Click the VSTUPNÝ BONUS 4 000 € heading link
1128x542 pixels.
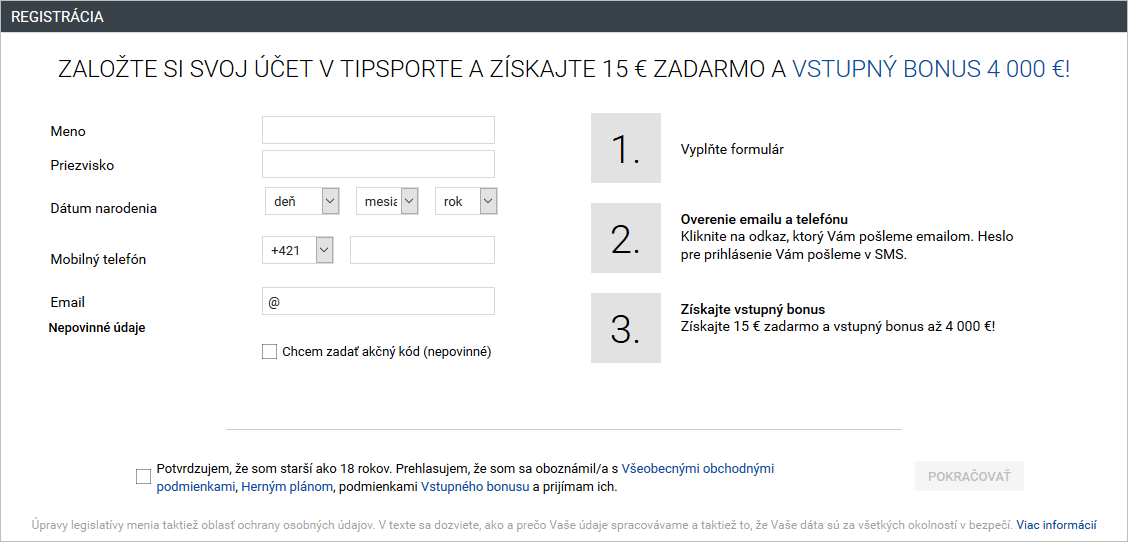click(x=931, y=69)
